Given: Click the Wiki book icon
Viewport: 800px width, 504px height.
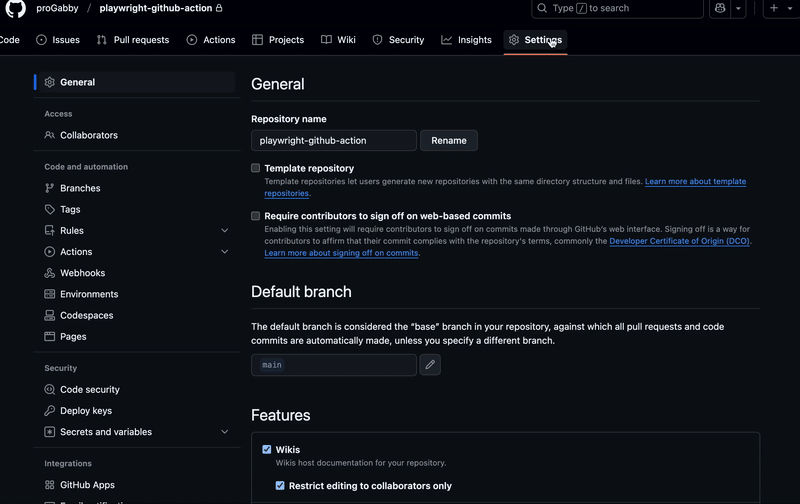Looking at the screenshot, I should 326,40.
